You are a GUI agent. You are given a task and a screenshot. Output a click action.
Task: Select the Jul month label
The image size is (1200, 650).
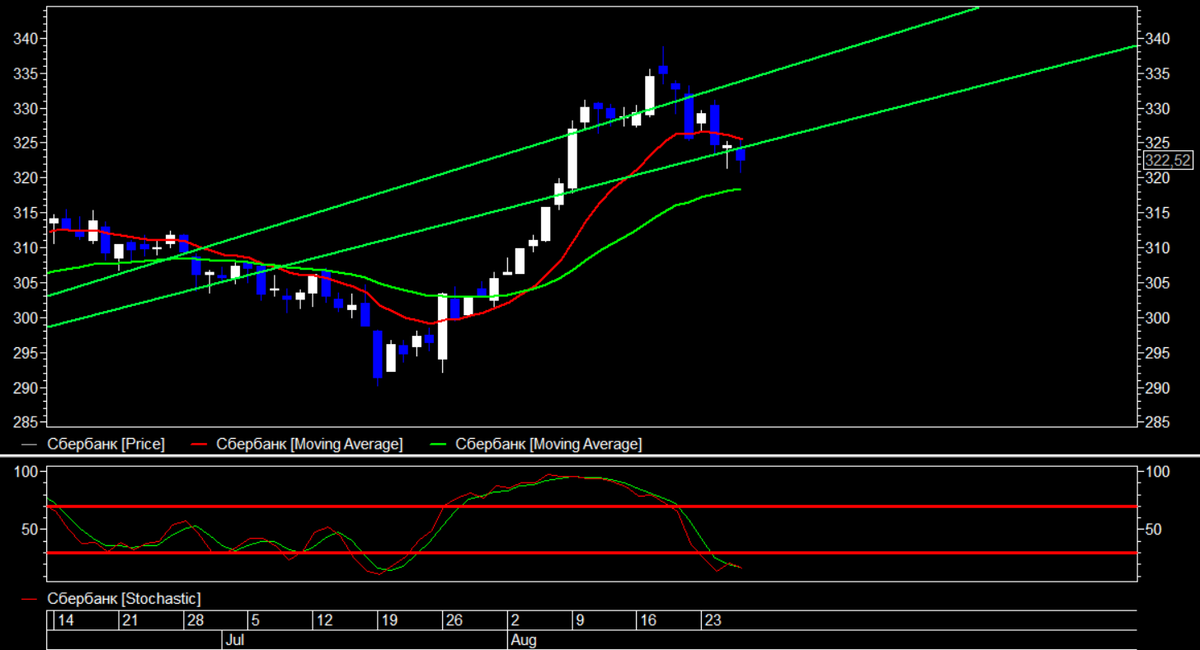click(235, 638)
